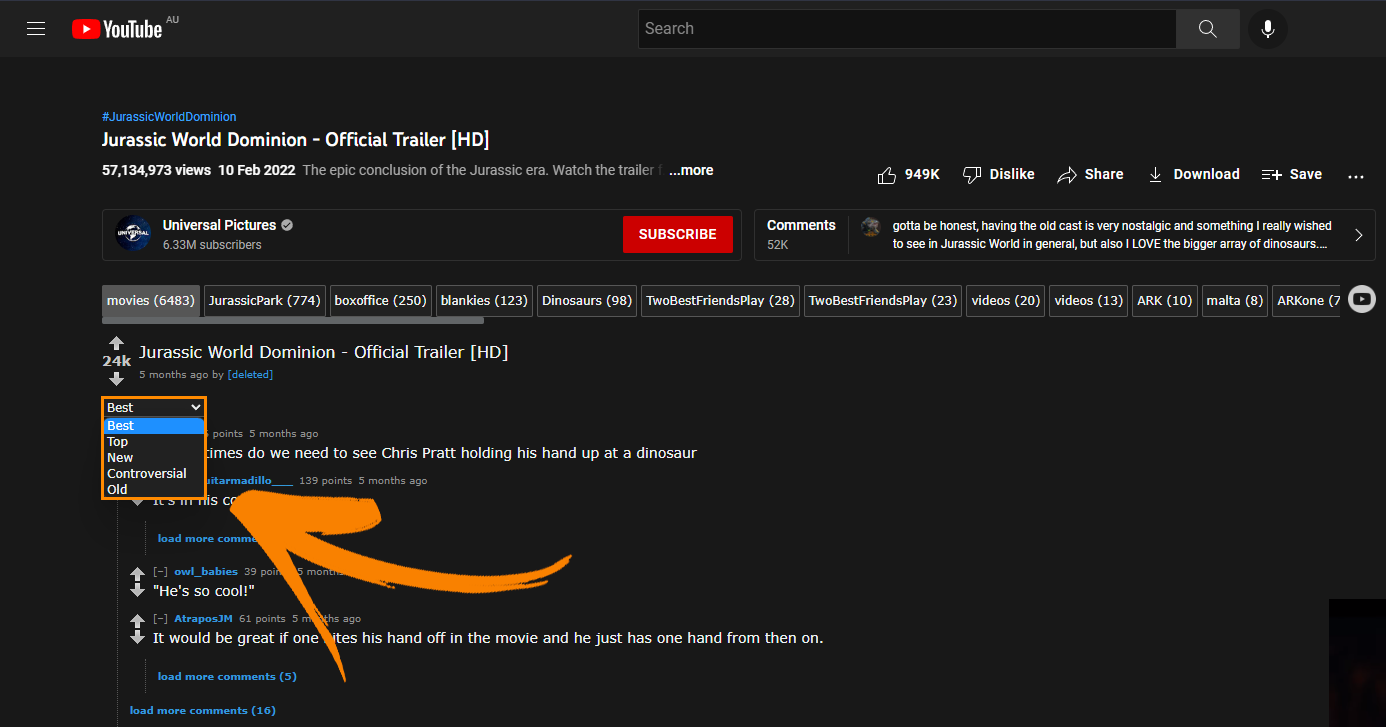Switch to the blankies (123) tab
The height and width of the screenshot is (727, 1386).
pyautogui.click(x=484, y=301)
